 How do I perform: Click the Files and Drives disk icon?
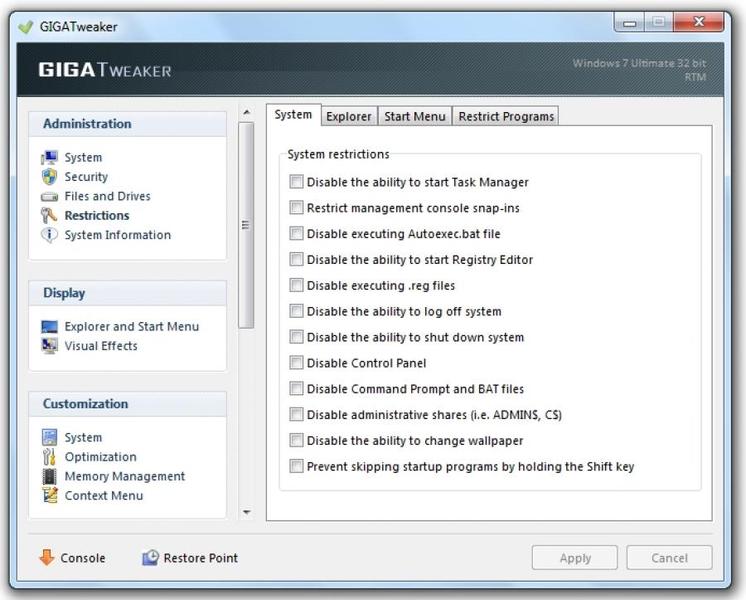[49, 197]
